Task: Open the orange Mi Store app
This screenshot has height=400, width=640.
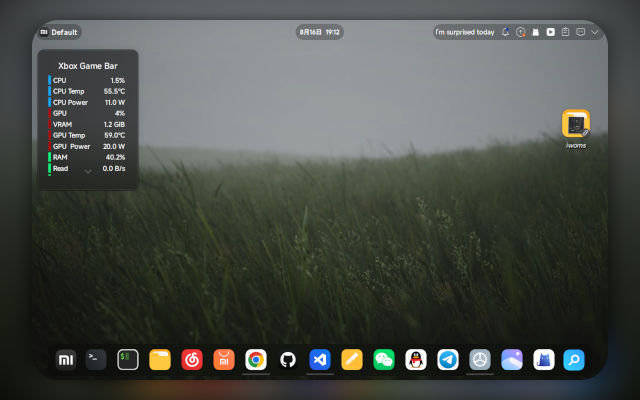Action: pos(224,360)
